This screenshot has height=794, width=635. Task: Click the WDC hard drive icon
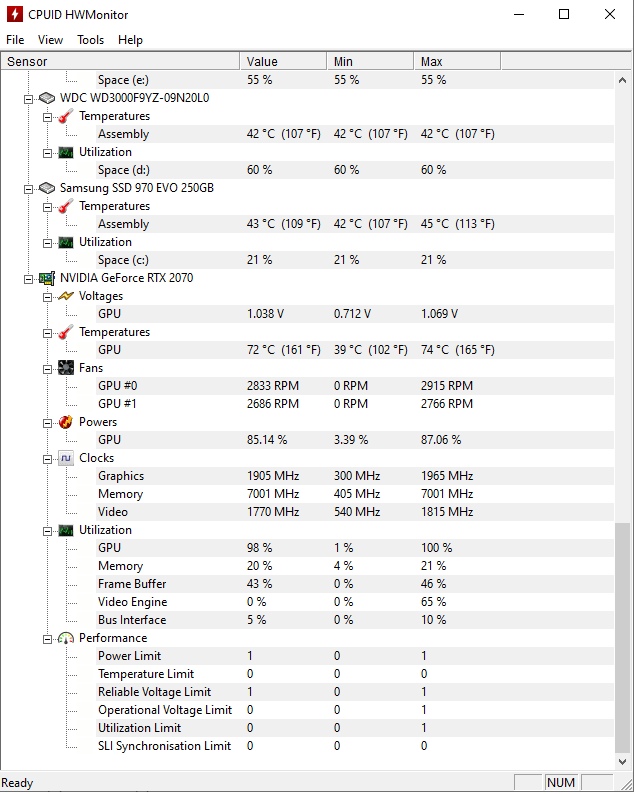click(46, 98)
